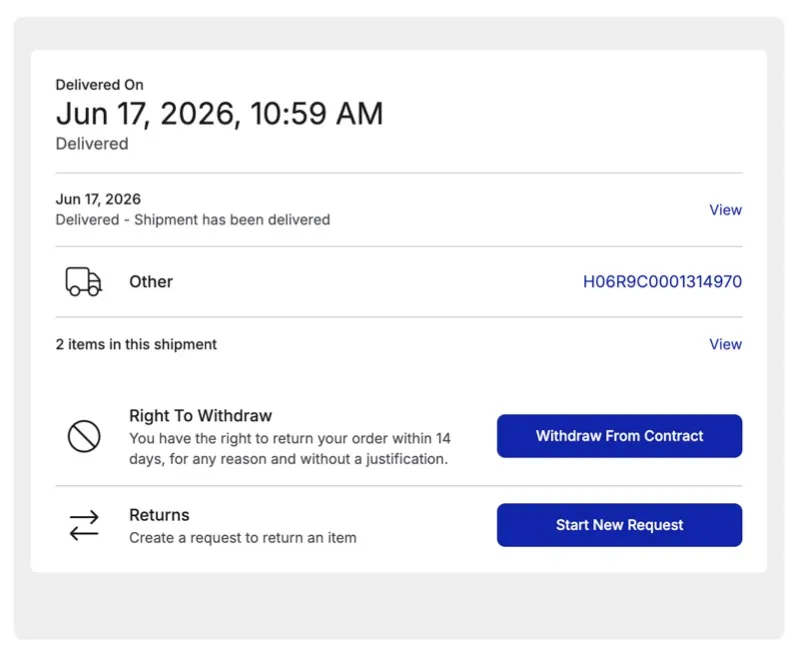Screen dimensions: 800x652
Task: Click the 'Right To Withdraw' title
Action: coord(201,416)
